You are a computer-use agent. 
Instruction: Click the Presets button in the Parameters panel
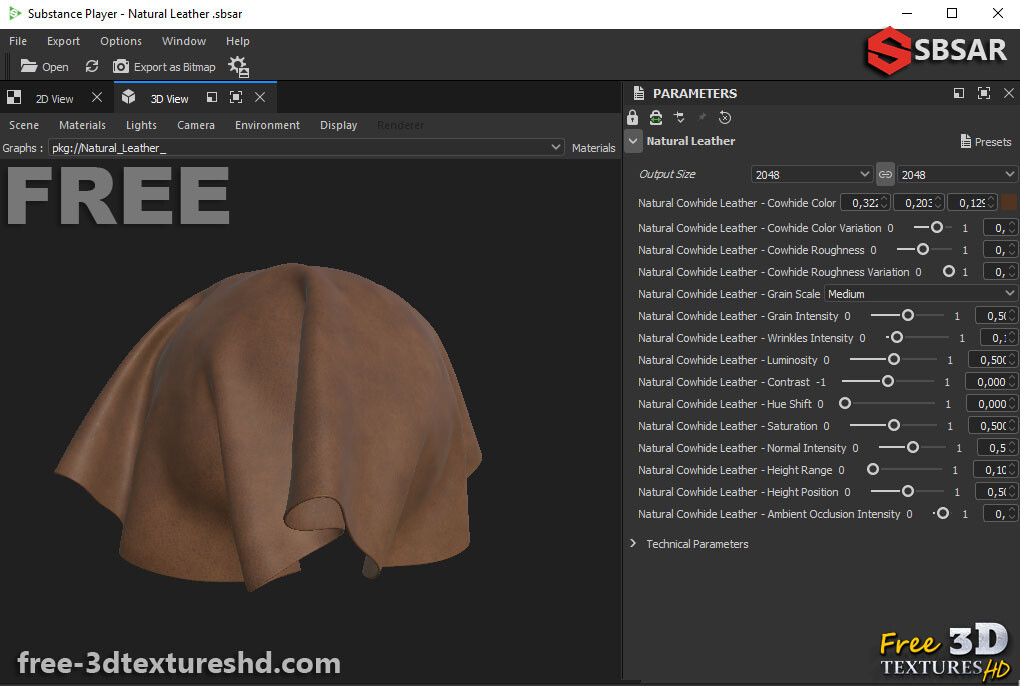click(x=985, y=141)
